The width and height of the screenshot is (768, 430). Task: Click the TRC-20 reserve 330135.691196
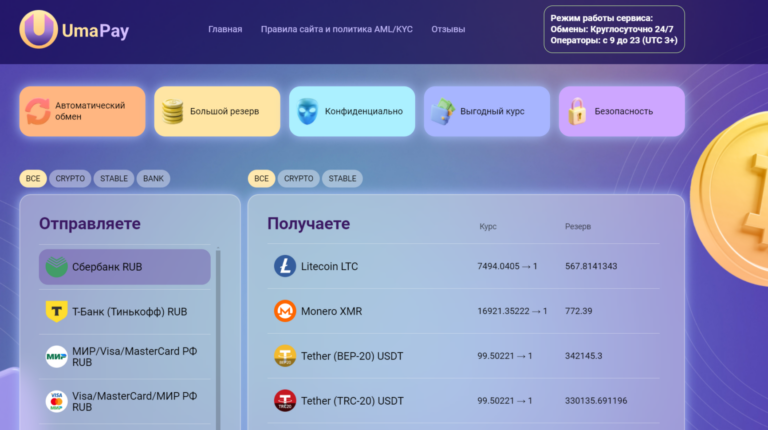tap(596, 401)
